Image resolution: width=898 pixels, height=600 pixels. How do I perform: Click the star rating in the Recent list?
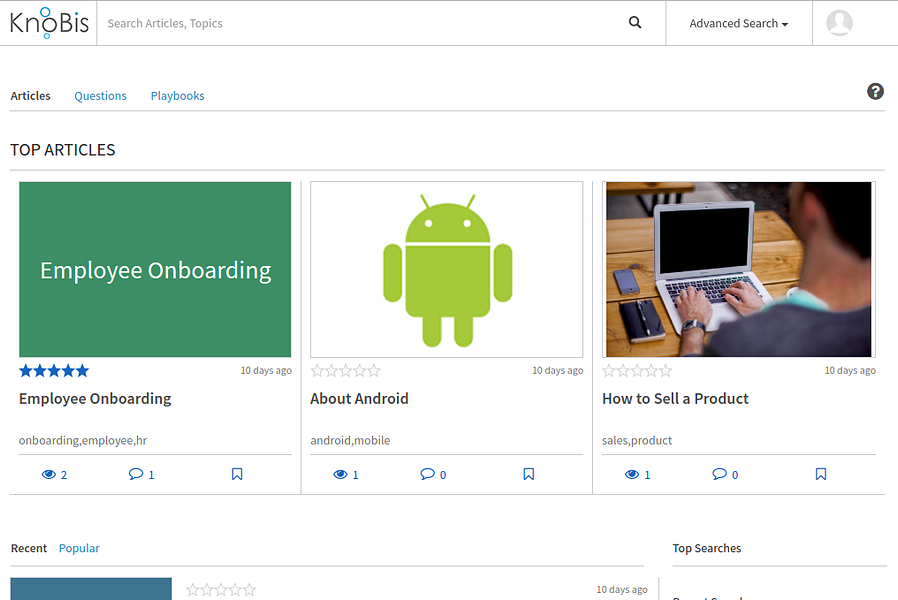pos(221,590)
